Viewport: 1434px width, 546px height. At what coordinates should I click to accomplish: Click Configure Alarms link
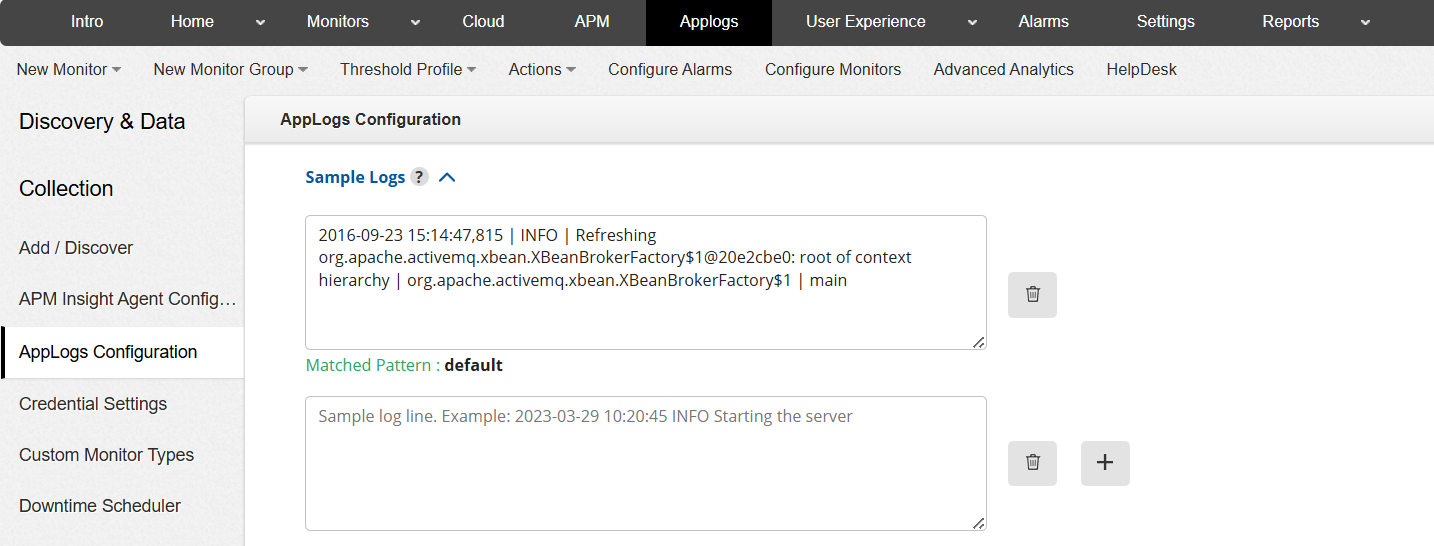point(670,69)
